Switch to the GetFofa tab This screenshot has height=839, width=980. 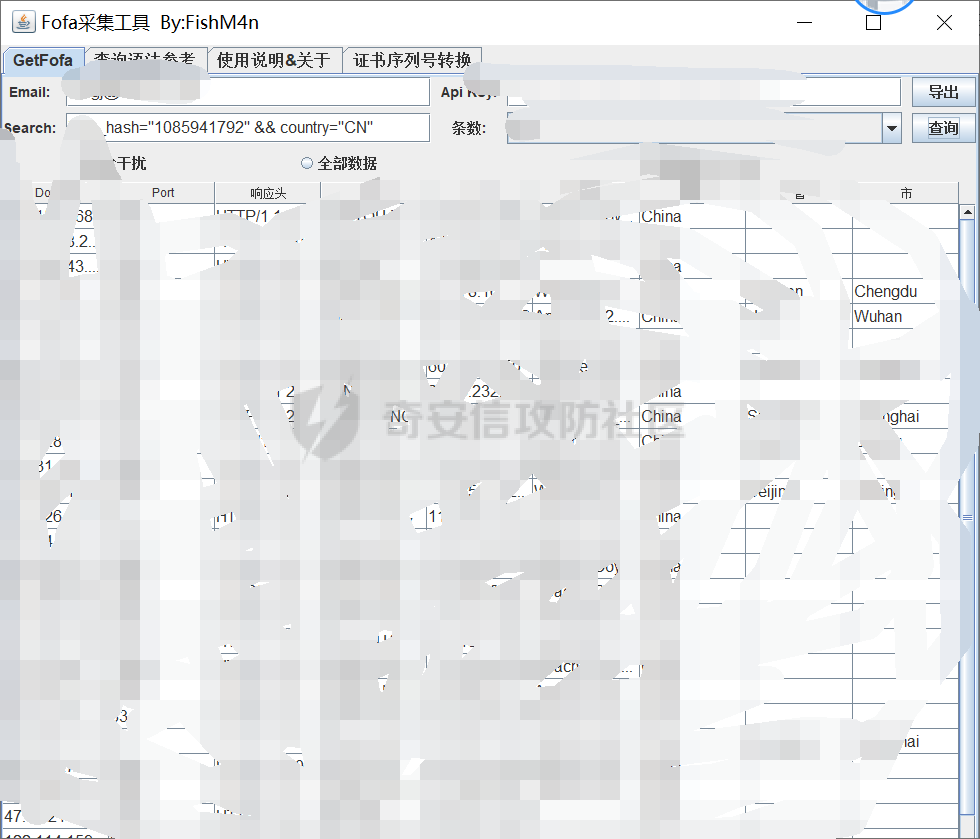click(42, 60)
